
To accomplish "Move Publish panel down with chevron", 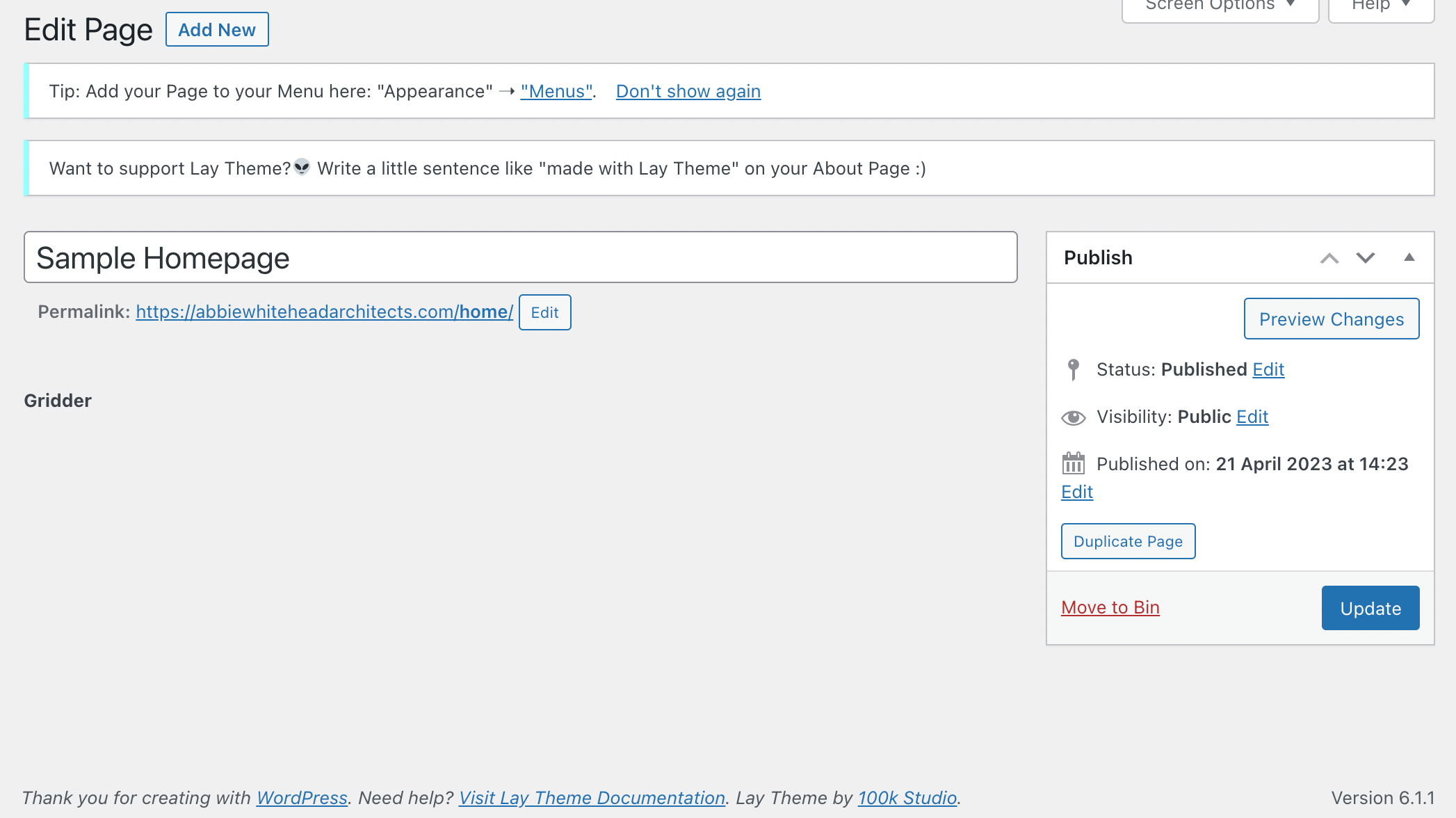I will tap(1365, 258).
